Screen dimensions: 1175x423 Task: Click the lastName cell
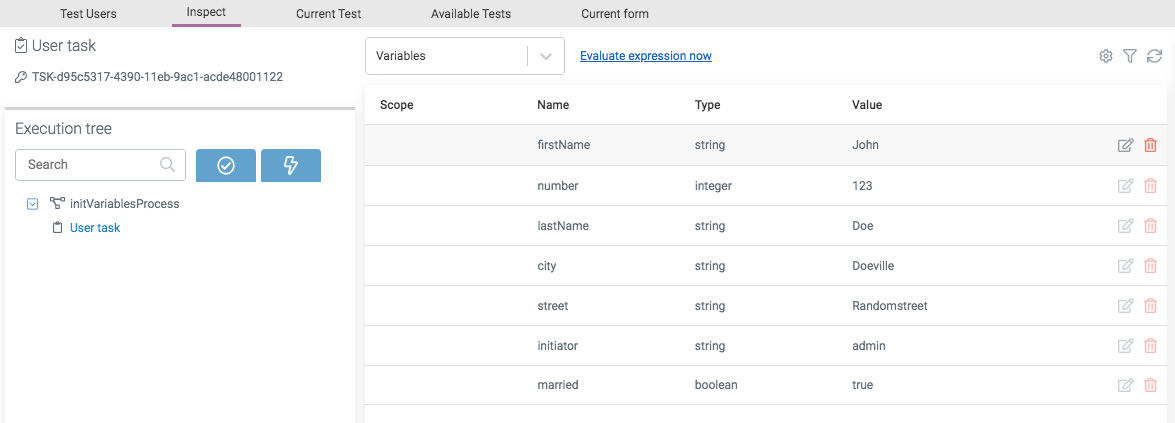563,226
